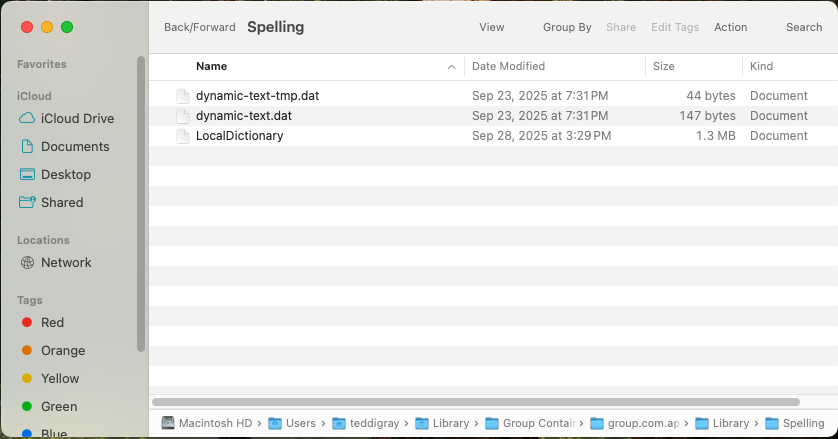Click the dynamic-text-tmp.dat file icon

point(182,96)
